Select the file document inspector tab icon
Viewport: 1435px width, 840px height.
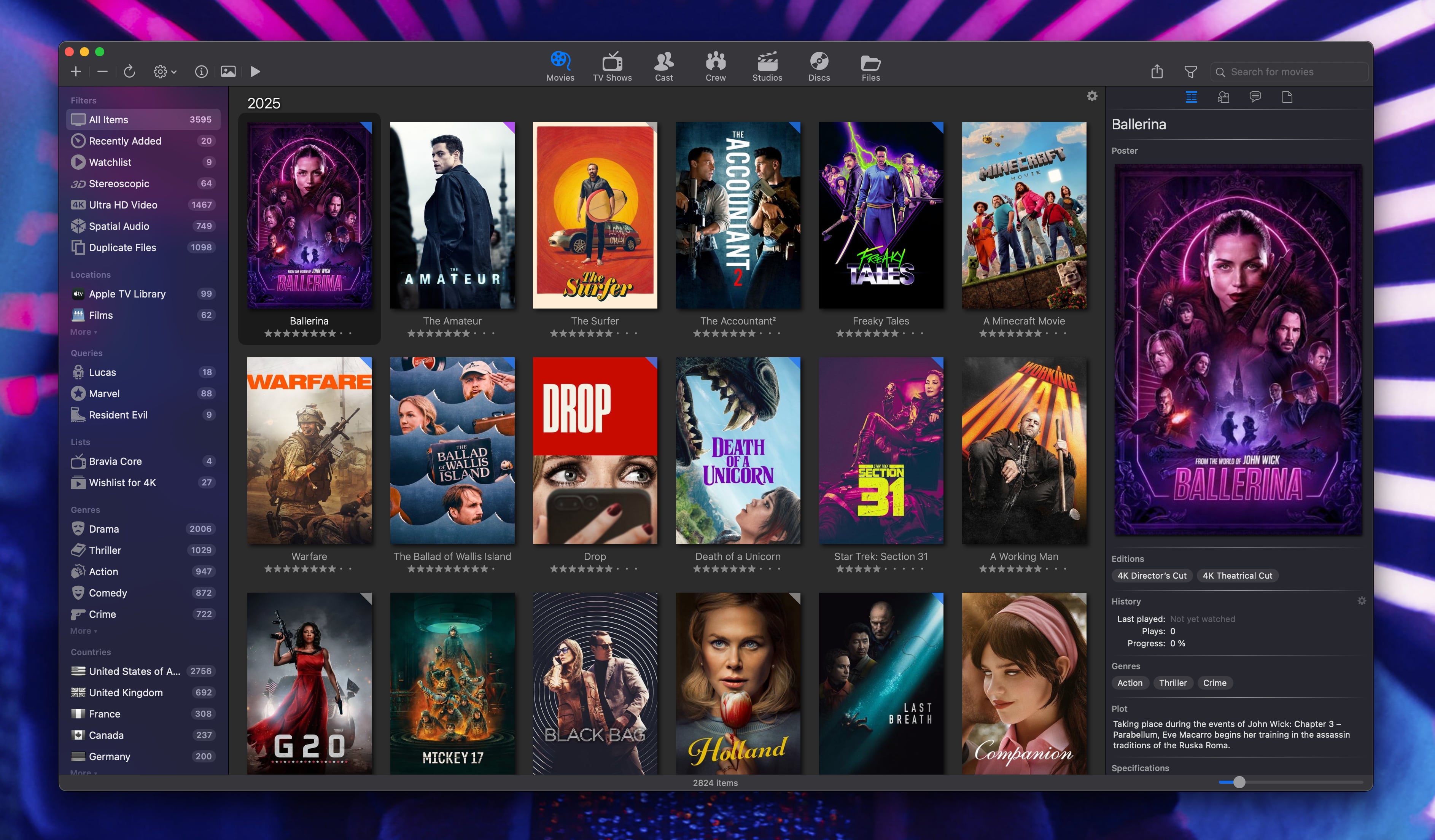point(1287,97)
